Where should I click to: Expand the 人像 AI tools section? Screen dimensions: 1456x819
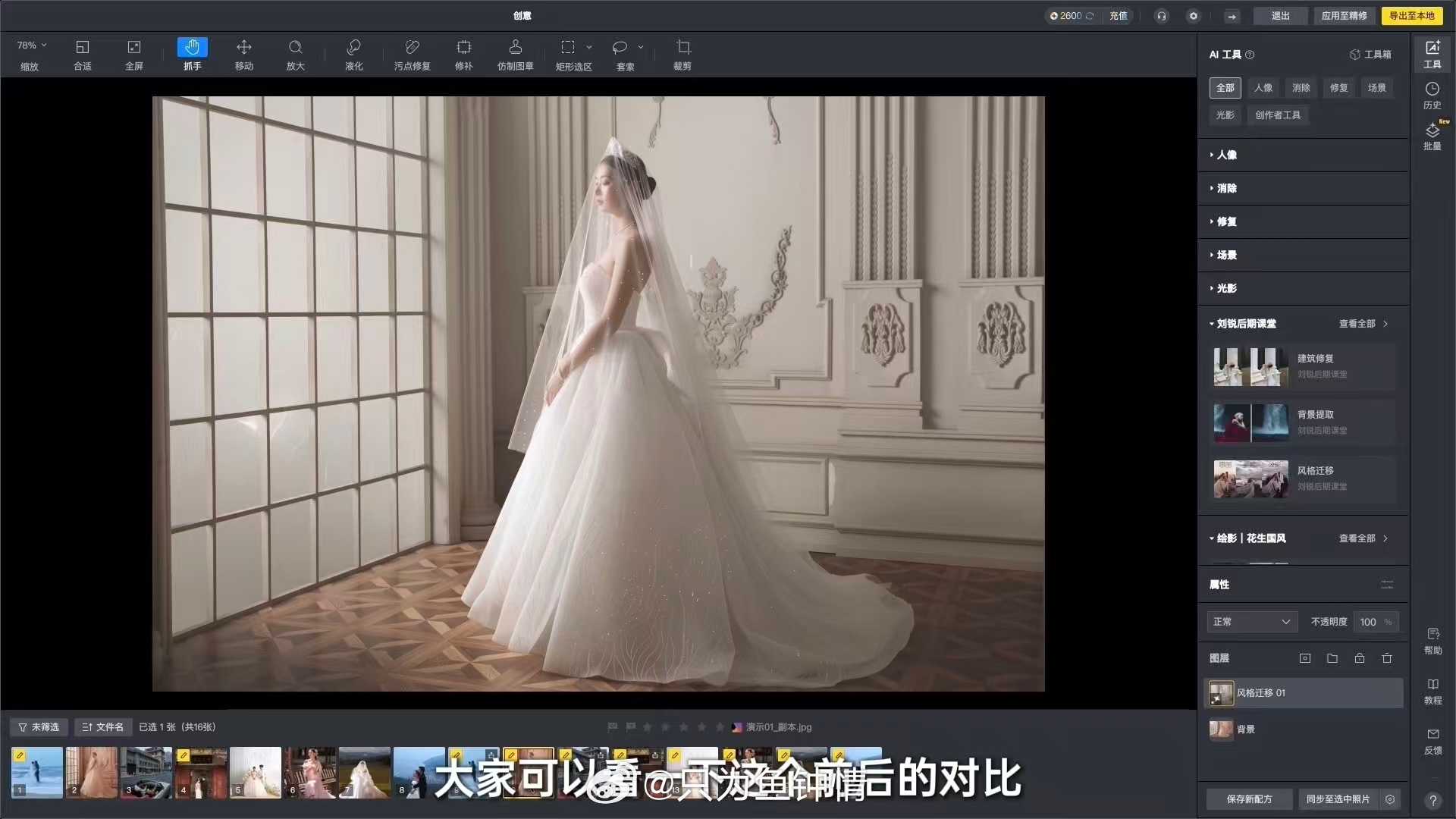click(1226, 155)
